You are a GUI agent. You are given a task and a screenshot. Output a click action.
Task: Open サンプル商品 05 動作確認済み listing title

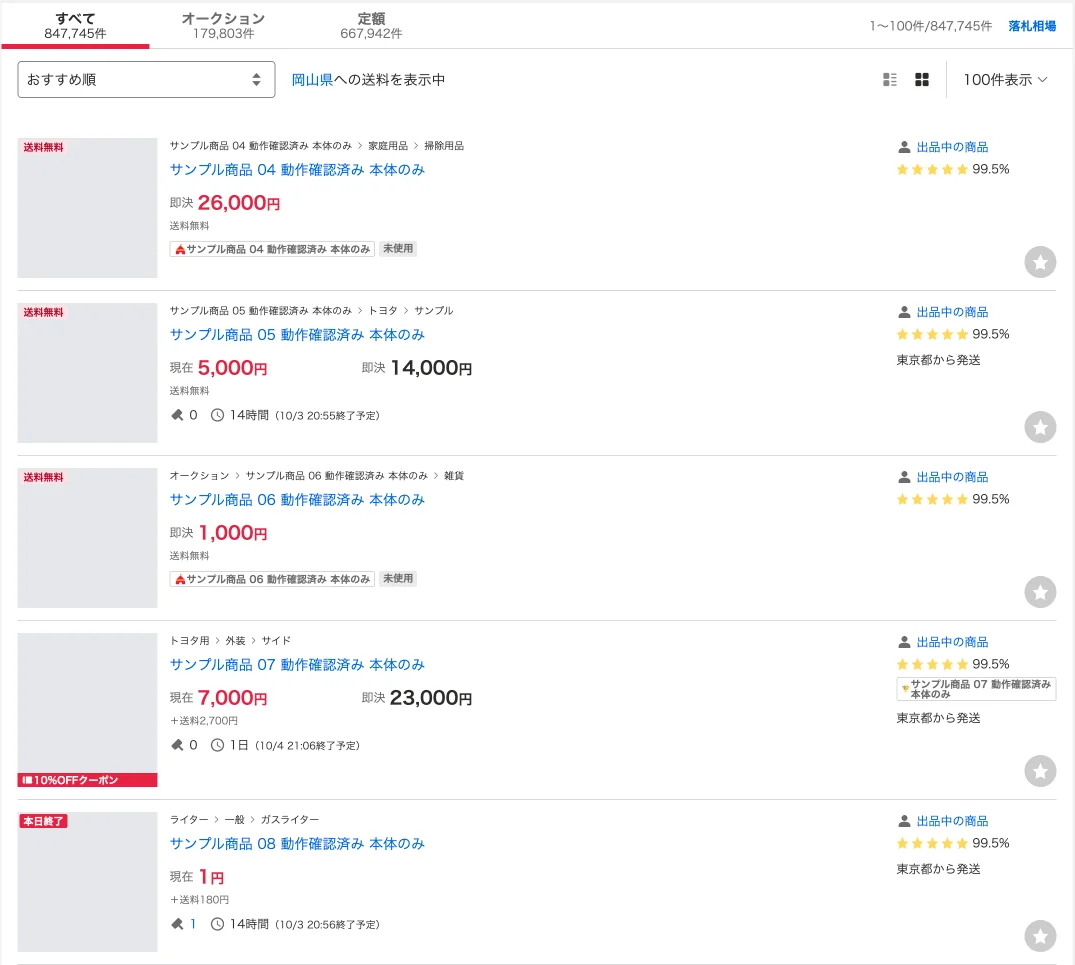pos(298,335)
